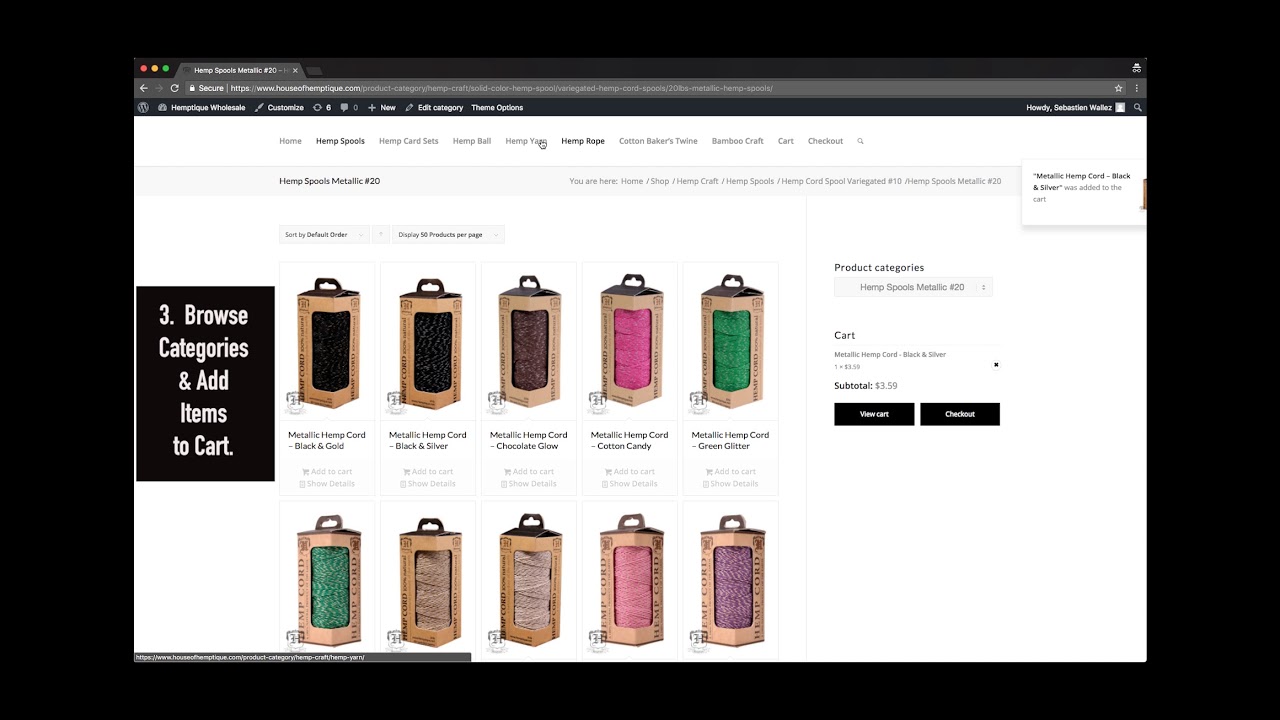The width and height of the screenshot is (1280, 720).
Task: Click the black Checkout button
Action: pyautogui.click(x=960, y=414)
